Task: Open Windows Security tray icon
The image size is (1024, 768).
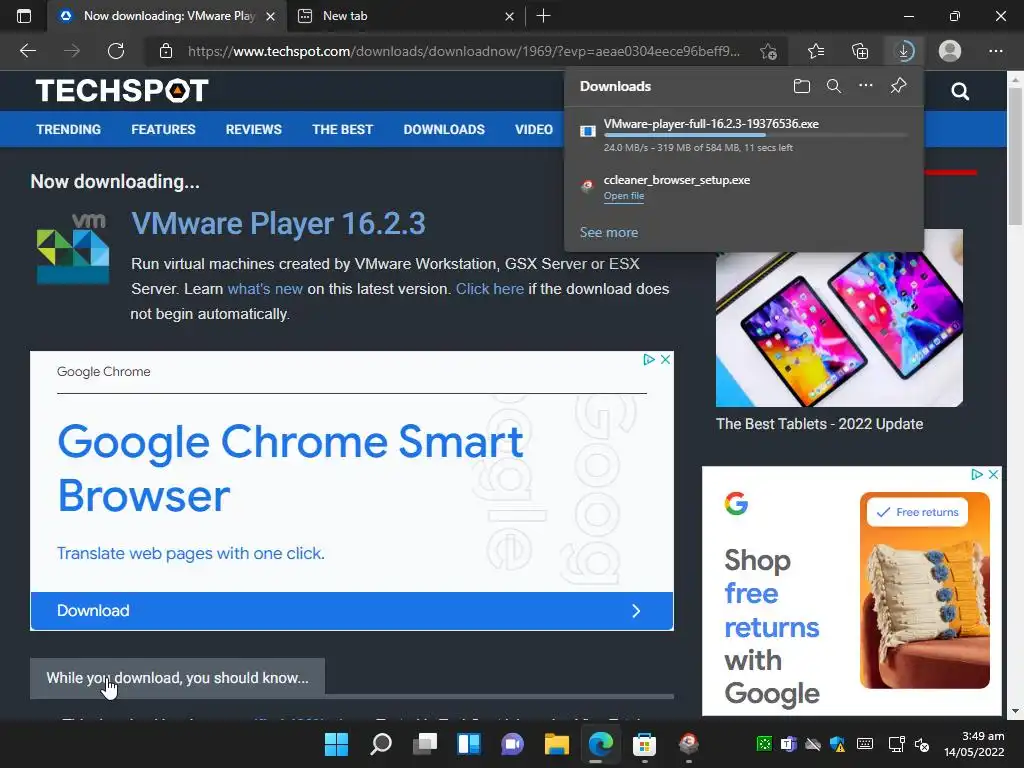Action: pos(838,744)
